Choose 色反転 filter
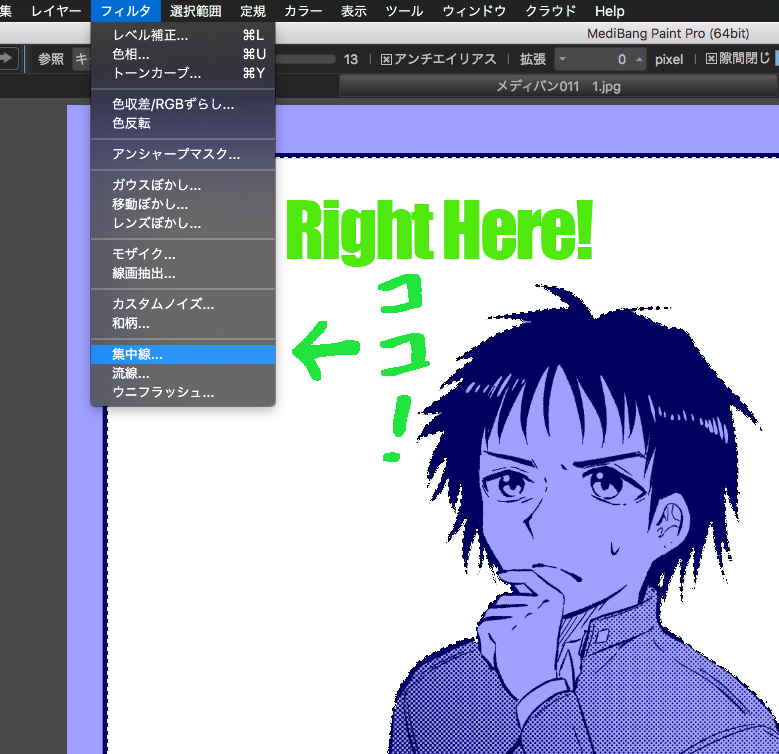779x754 pixels. pos(183,123)
